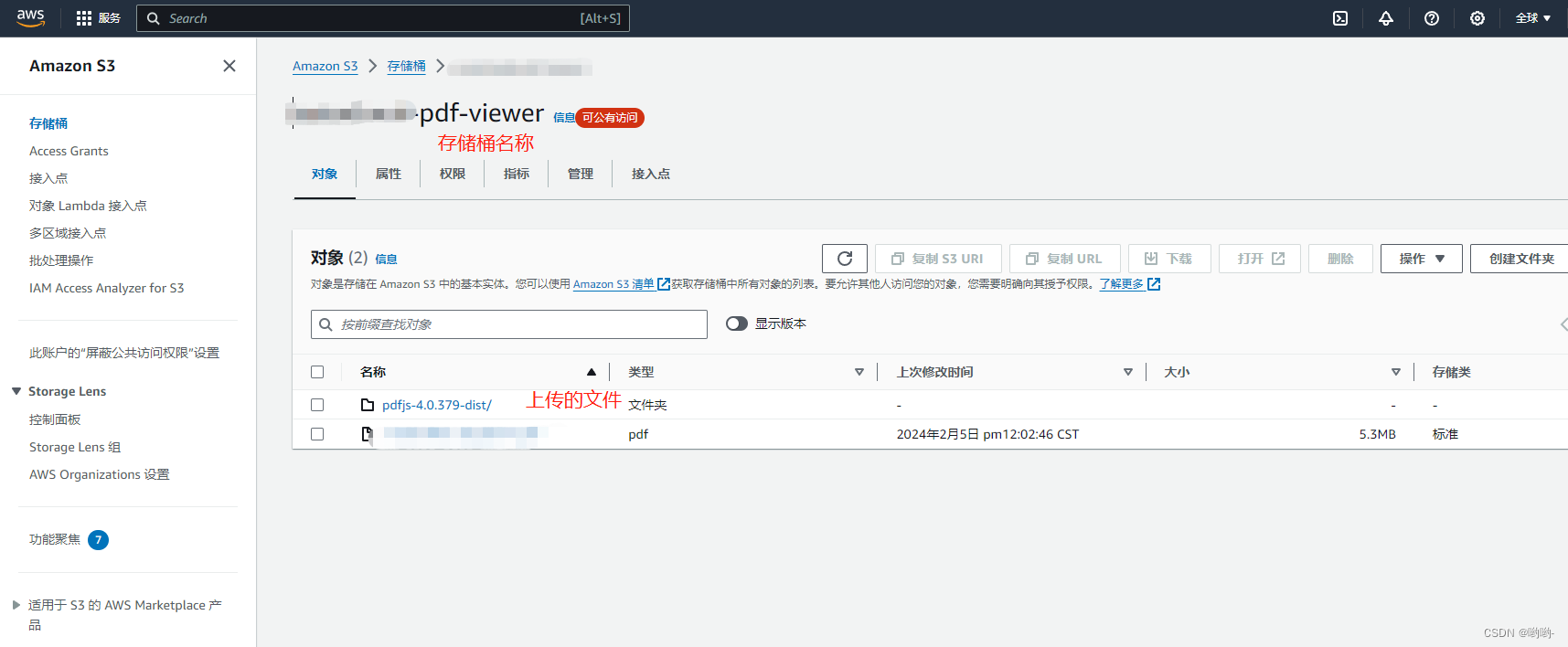Sort by 名称 ascending arrow
The height and width of the screenshot is (647, 1568).
coord(592,372)
